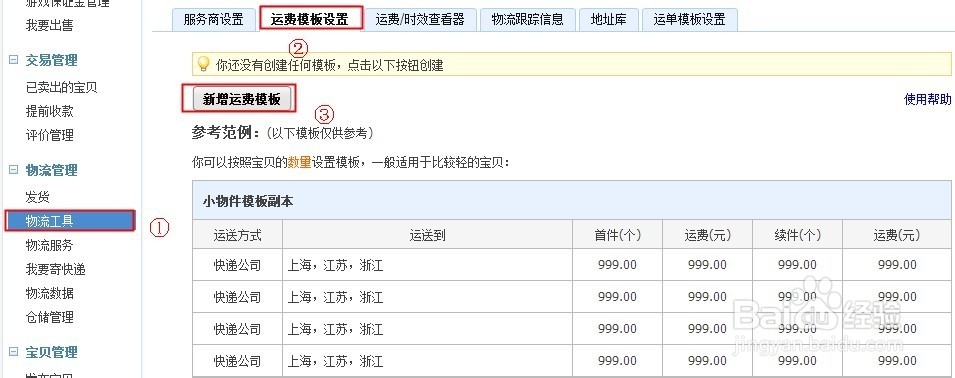Go to 提前收款 page
This screenshot has width=955, height=378.
point(49,111)
